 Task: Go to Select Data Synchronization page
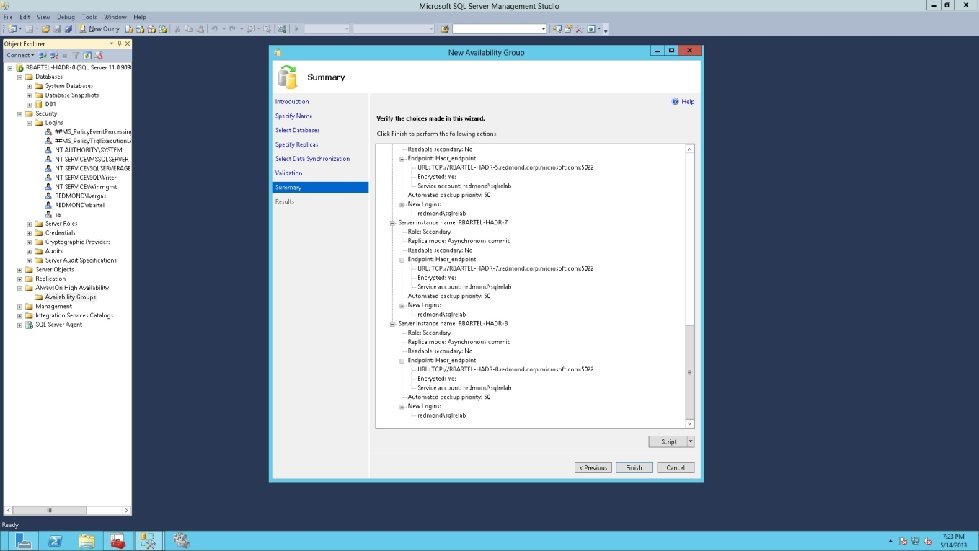click(312, 158)
